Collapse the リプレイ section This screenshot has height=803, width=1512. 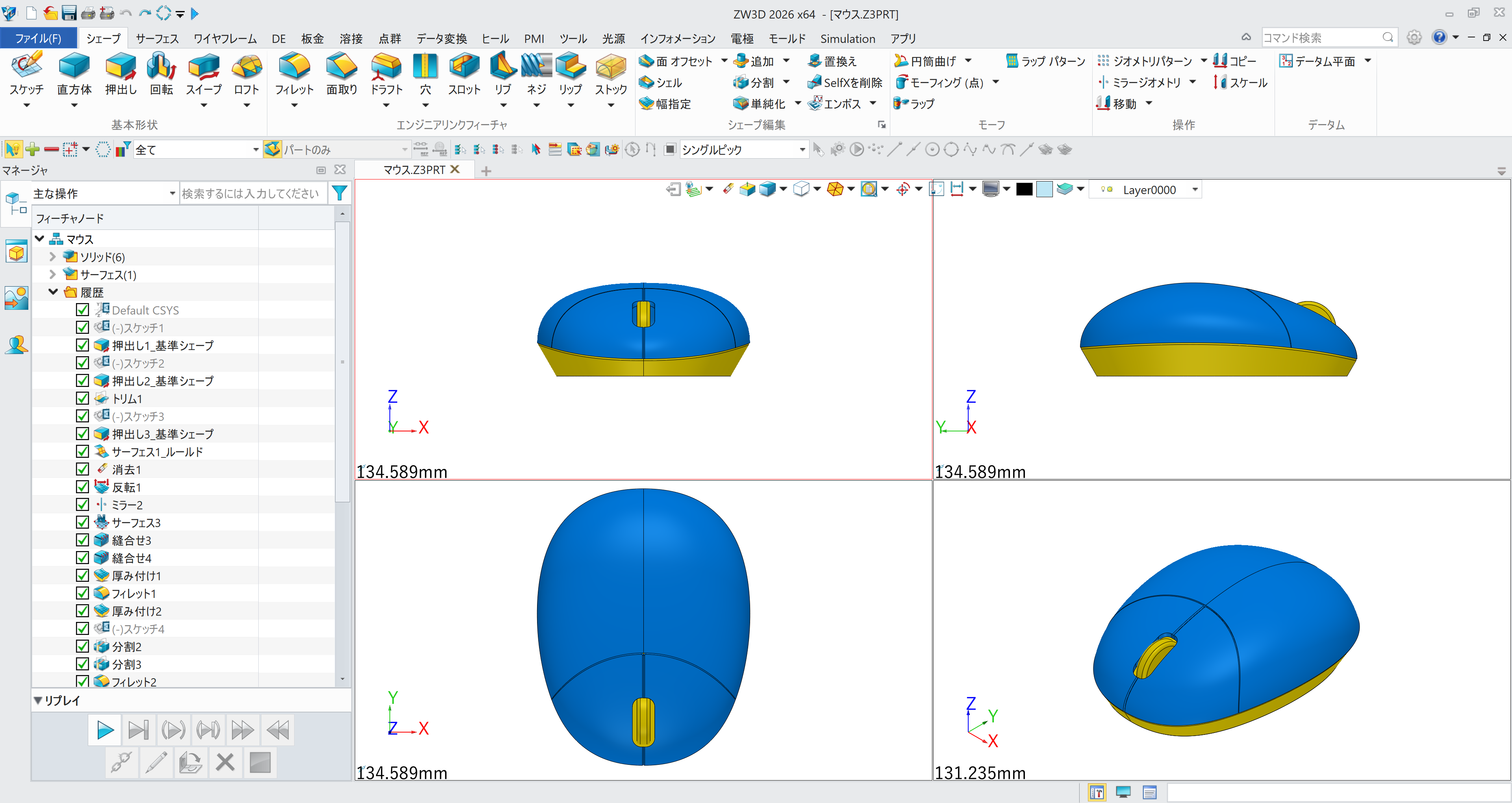38,700
